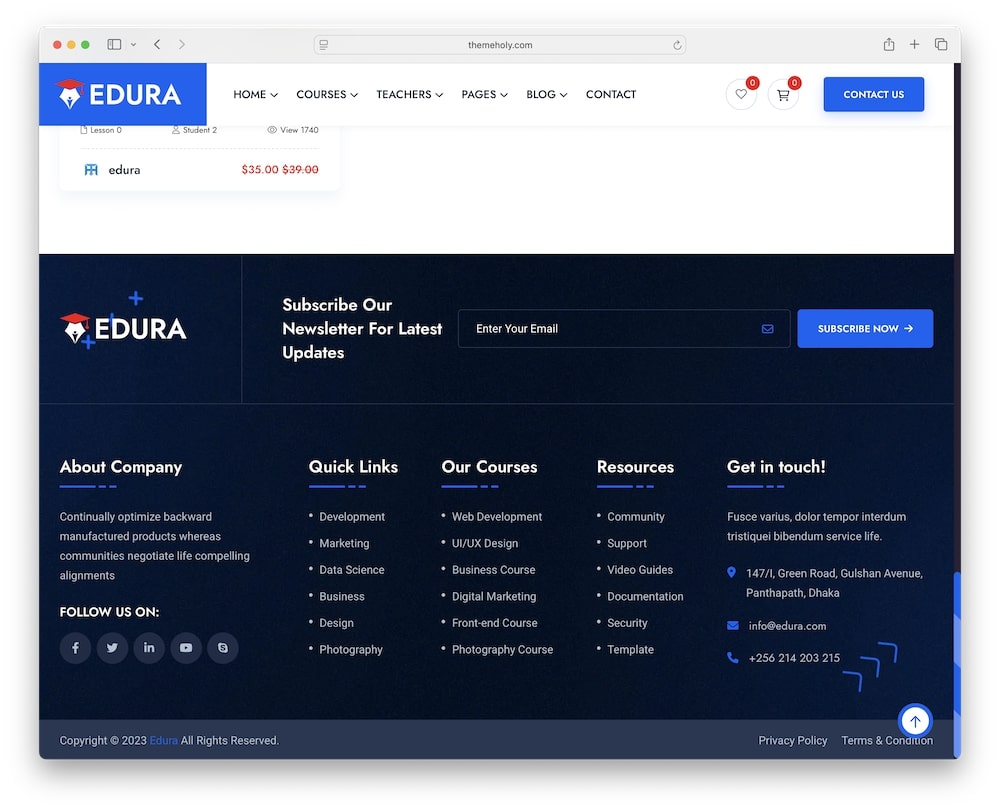Open the Web Development course link
This screenshot has height=811, width=1000.
tap(497, 516)
